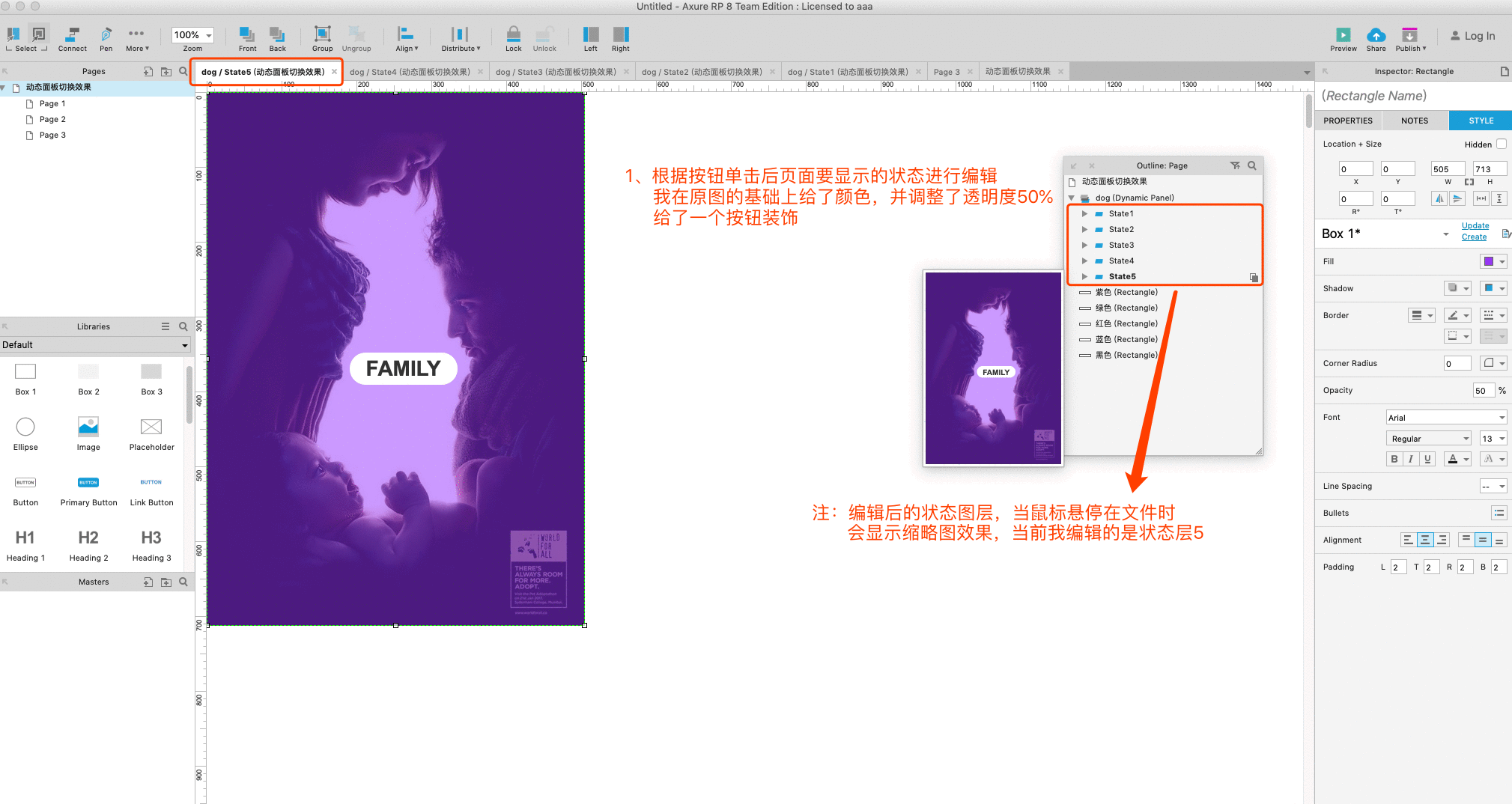Open the Default library dropdown
Screen dimensions: 1512x804
point(95,345)
